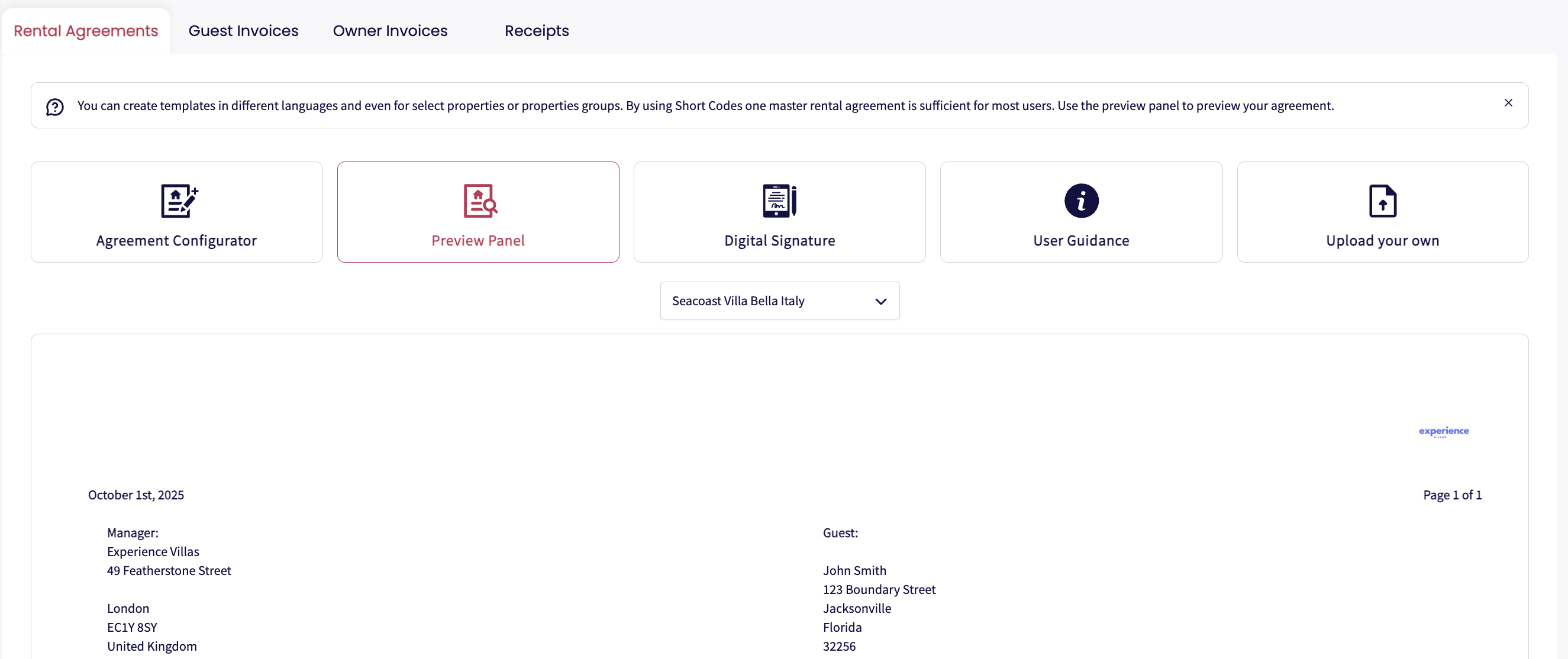Click the Agreement Configurator document-edit icon

[178, 201]
